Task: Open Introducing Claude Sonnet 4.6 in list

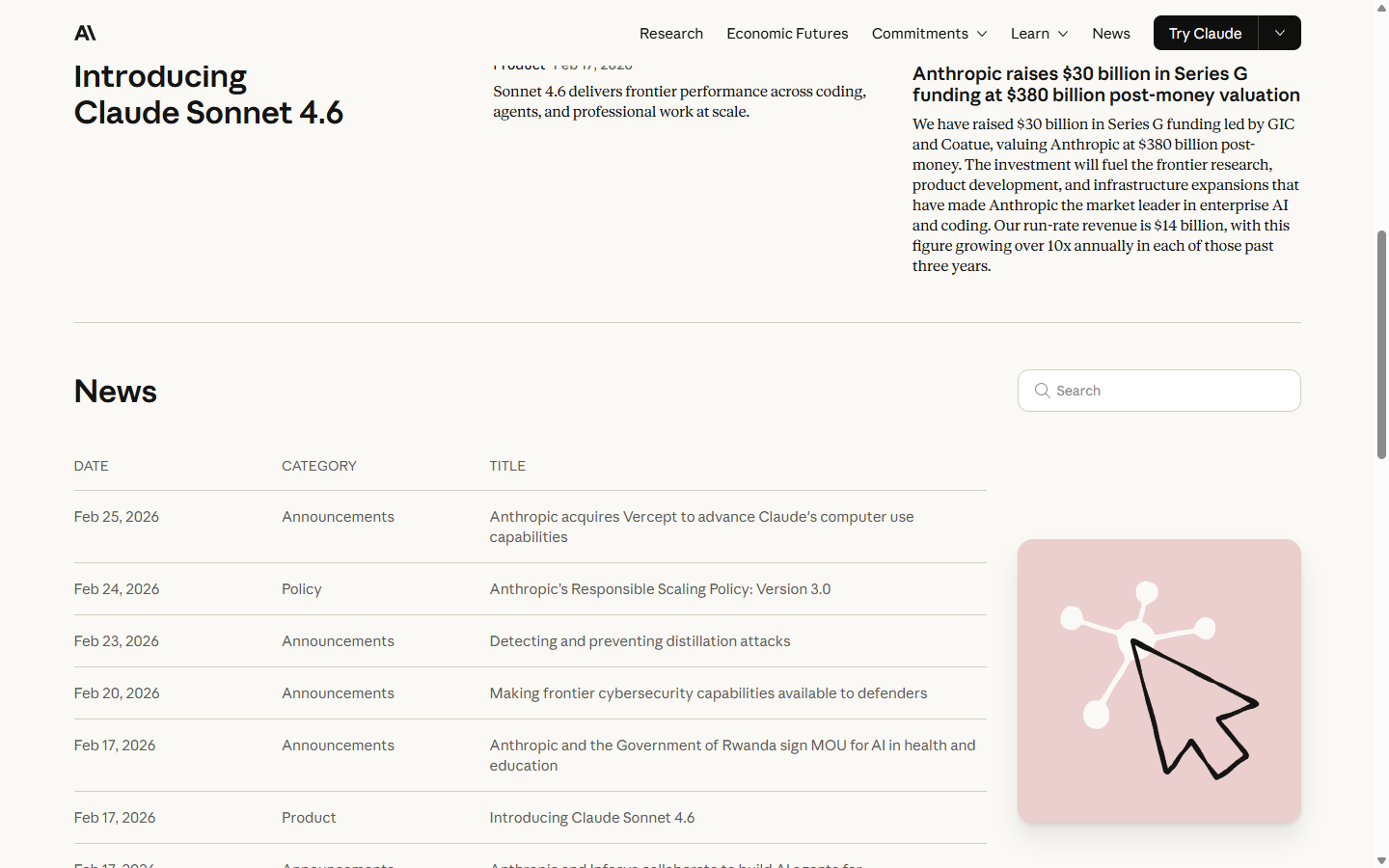Action: (x=591, y=818)
